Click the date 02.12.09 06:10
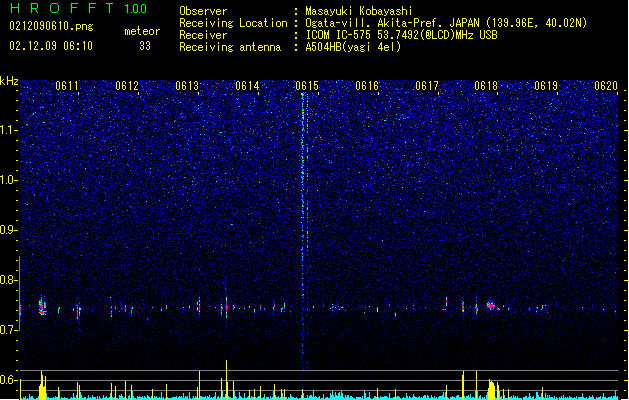629x400 pixels. [51, 46]
